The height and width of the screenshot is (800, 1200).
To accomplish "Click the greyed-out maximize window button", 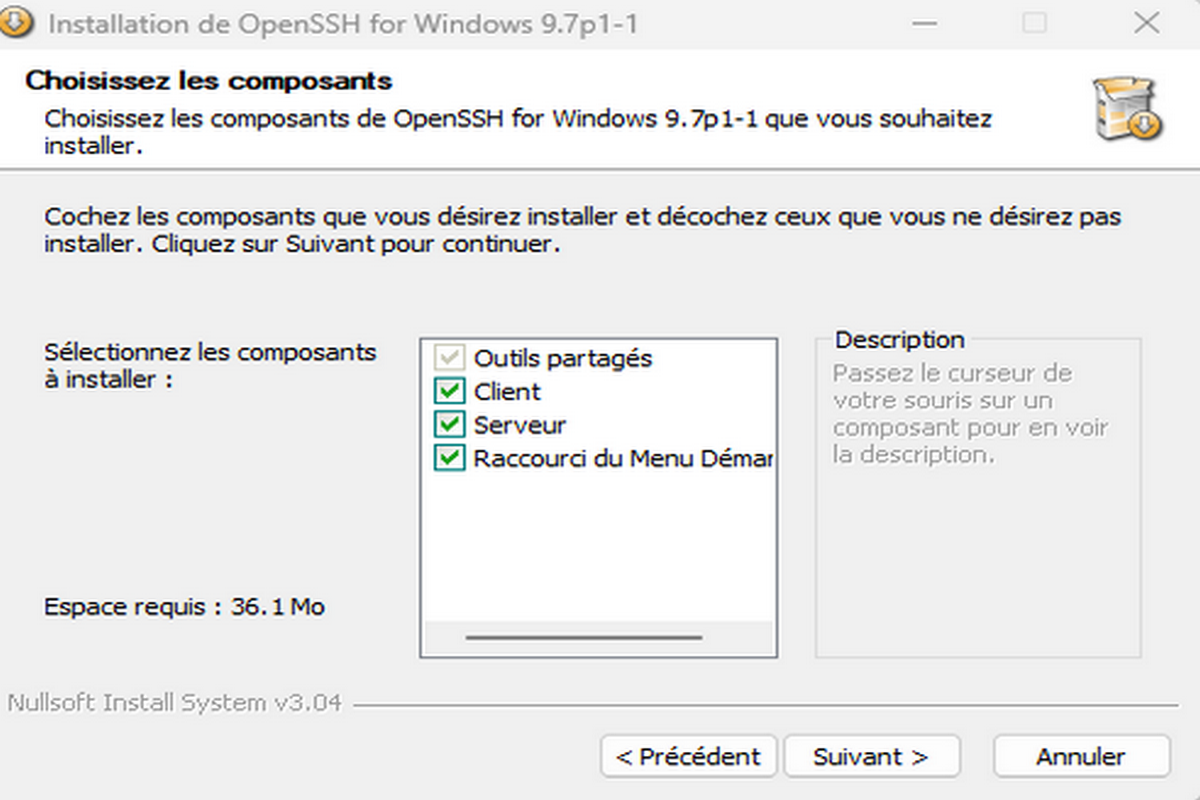I will point(1034,23).
